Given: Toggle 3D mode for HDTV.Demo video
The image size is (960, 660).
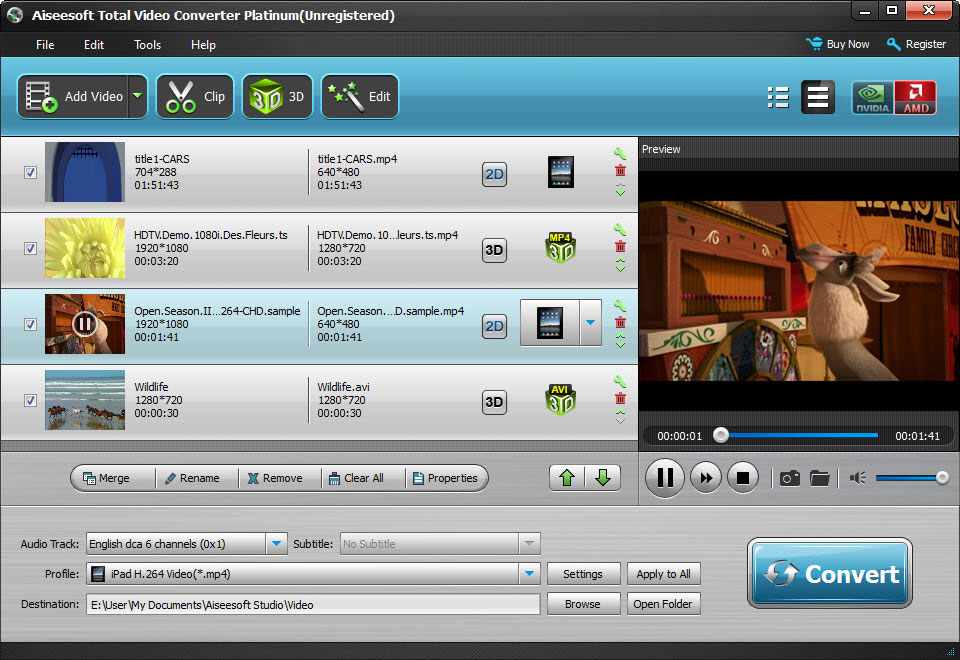Looking at the screenshot, I should [494, 249].
